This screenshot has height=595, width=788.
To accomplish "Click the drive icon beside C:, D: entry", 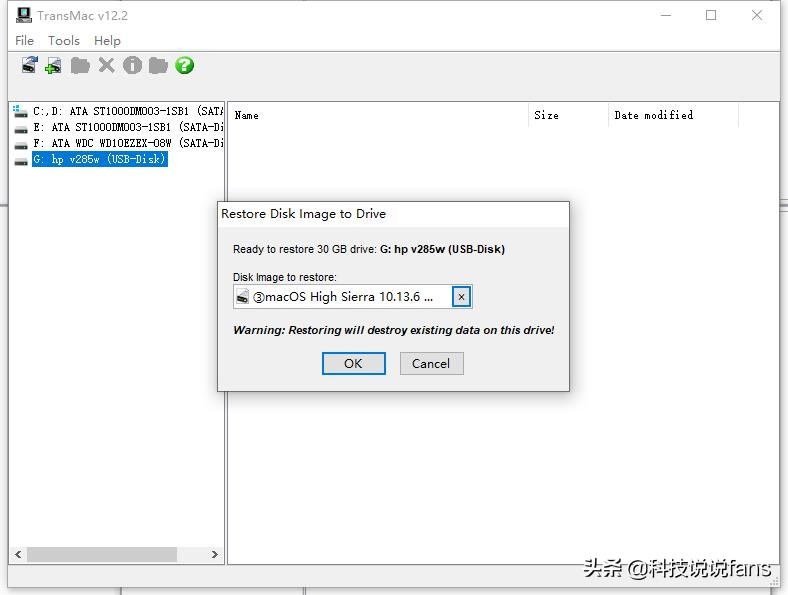I will 20,111.
